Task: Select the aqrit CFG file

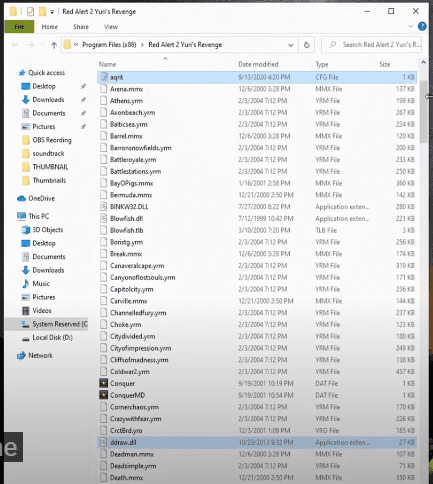Action: point(257,77)
